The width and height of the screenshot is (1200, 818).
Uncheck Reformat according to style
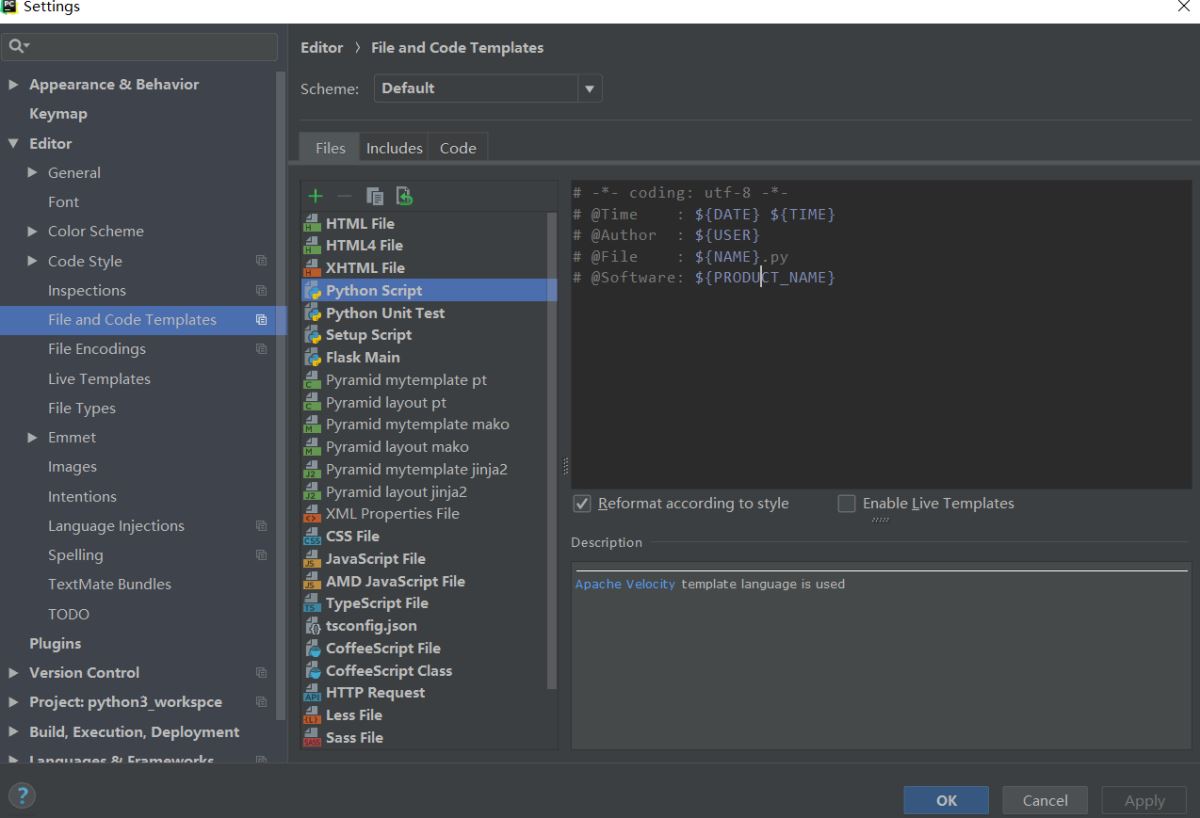(x=582, y=504)
